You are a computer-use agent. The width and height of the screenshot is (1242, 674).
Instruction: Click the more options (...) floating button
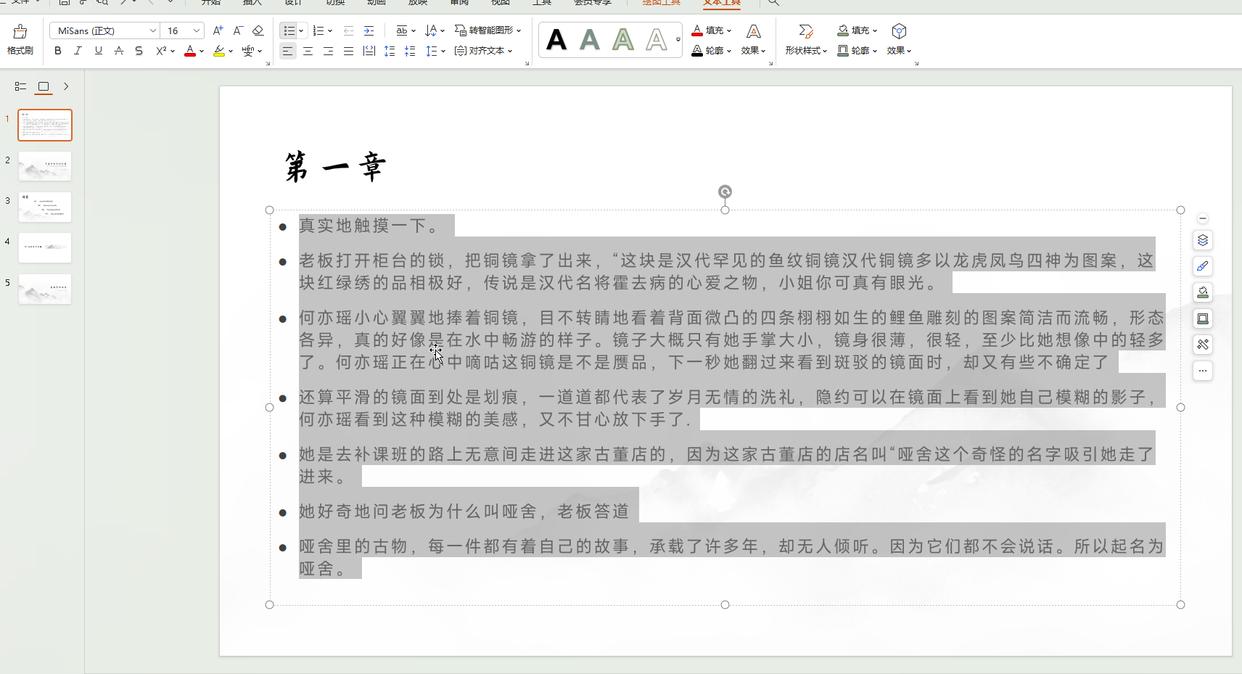tap(1202, 371)
